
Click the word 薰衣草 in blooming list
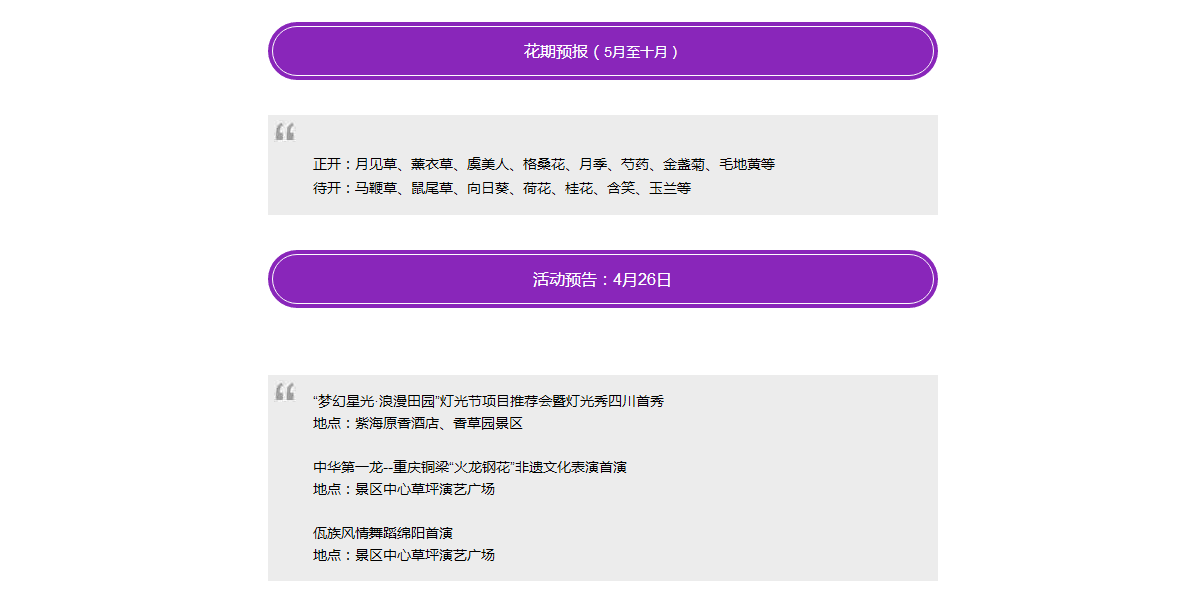(431, 164)
